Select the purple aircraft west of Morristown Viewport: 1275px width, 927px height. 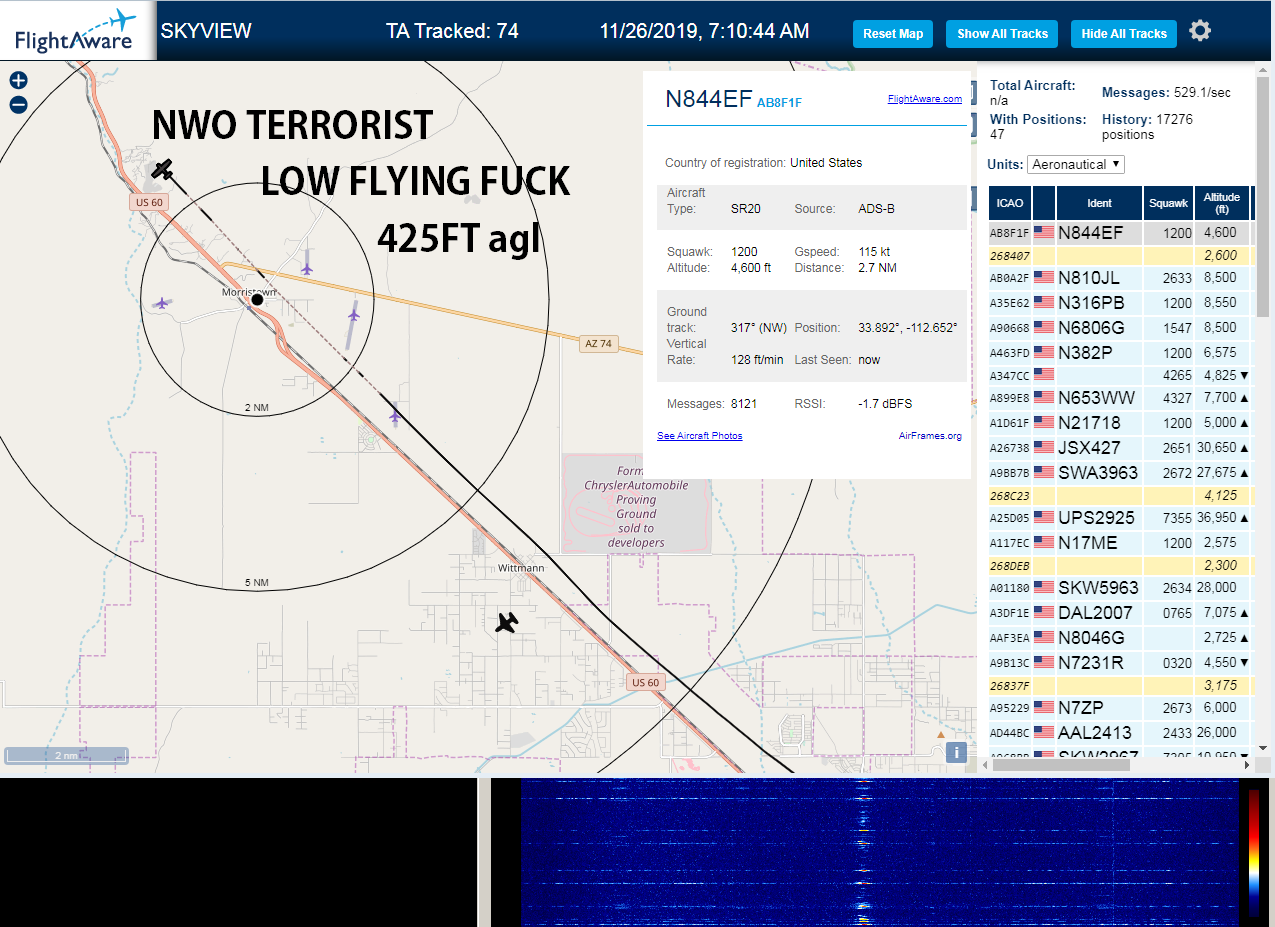coord(162,302)
